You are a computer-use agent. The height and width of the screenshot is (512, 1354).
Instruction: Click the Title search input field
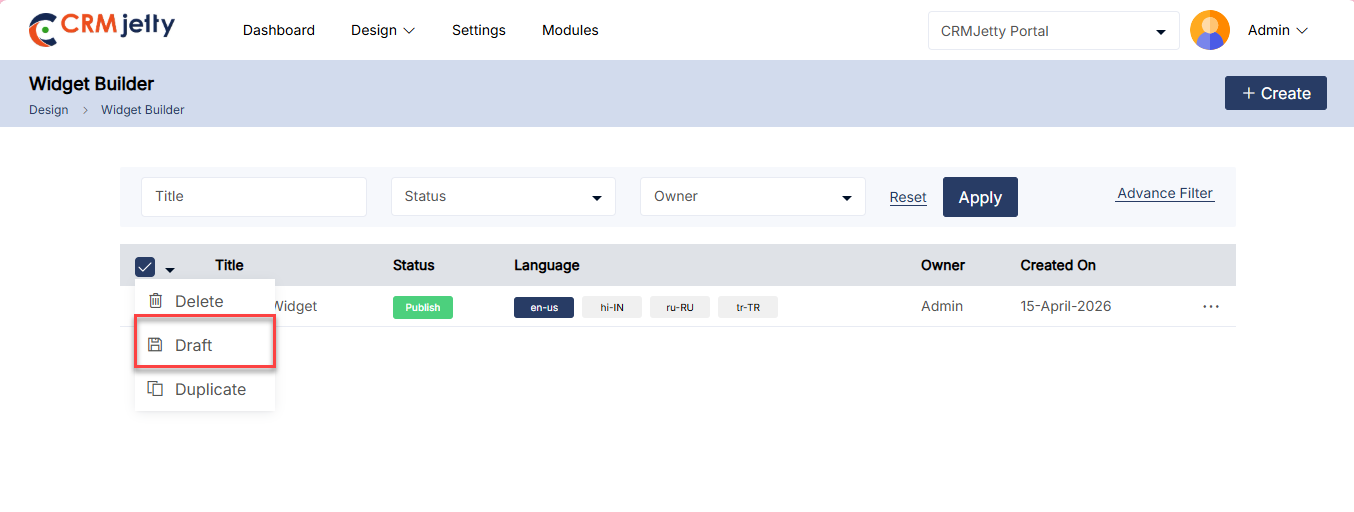click(x=254, y=197)
